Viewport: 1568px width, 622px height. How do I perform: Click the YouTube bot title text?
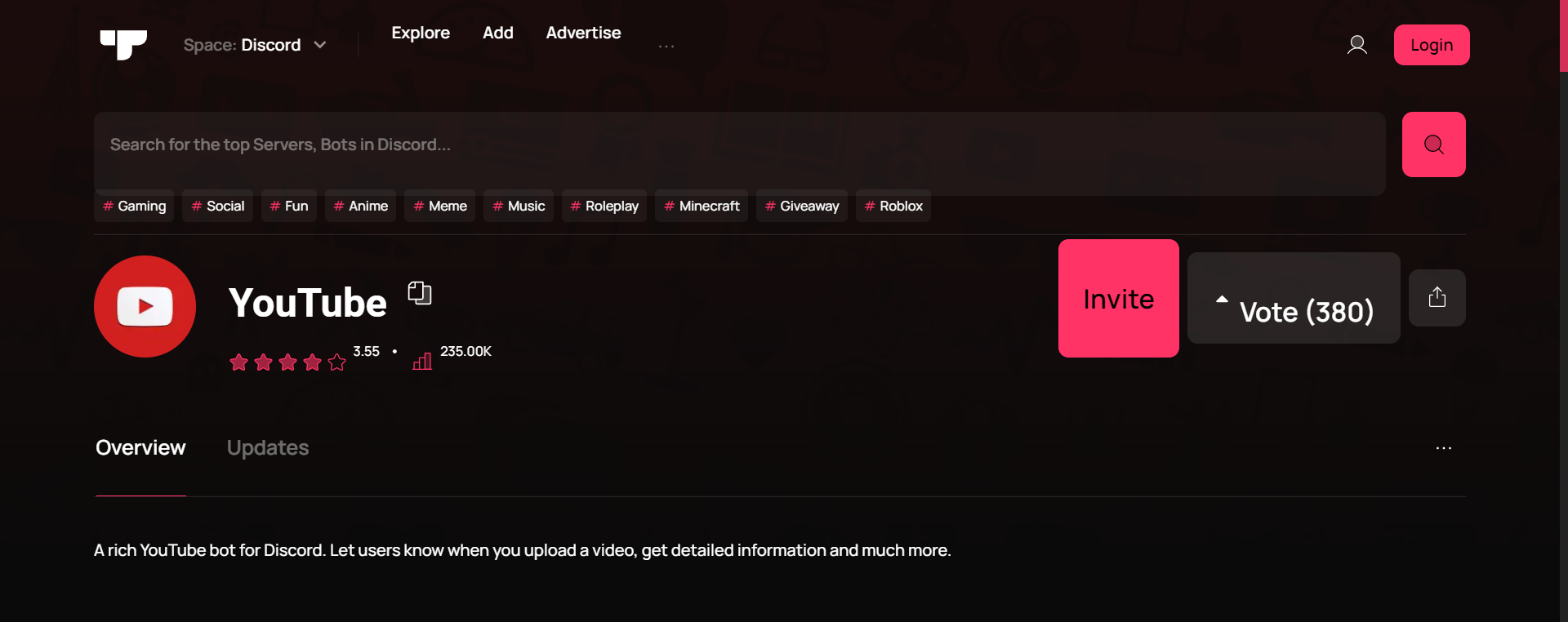pos(308,303)
